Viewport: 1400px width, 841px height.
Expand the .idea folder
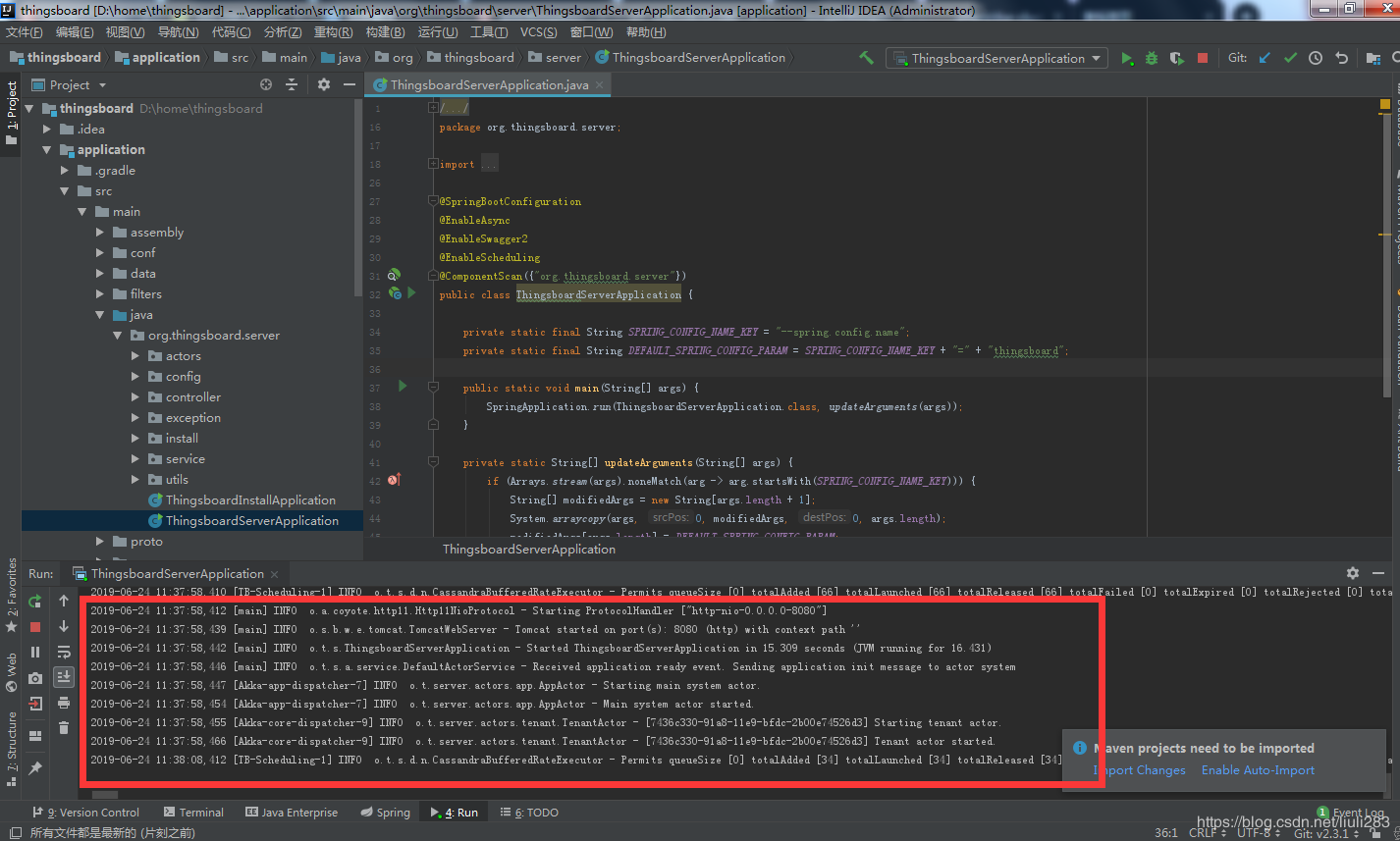click(47, 130)
